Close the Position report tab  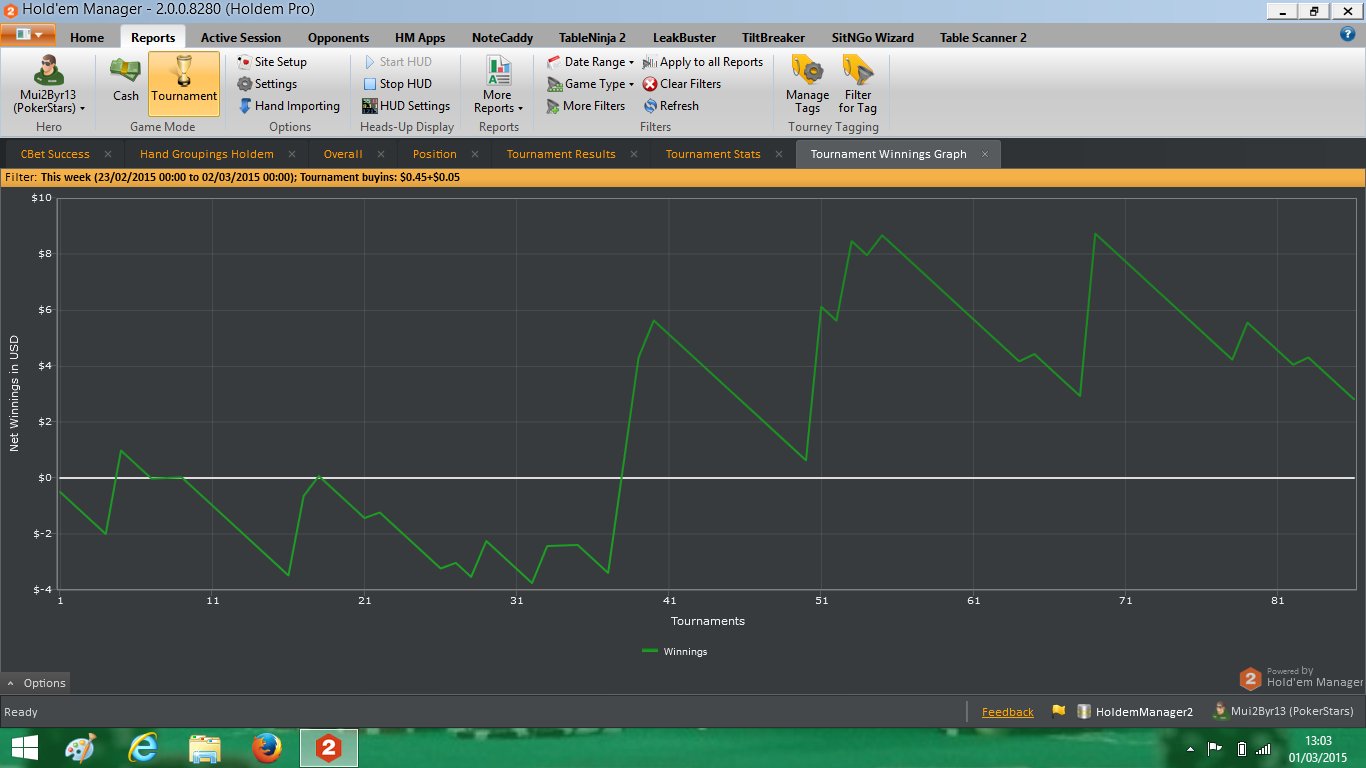[x=475, y=154]
